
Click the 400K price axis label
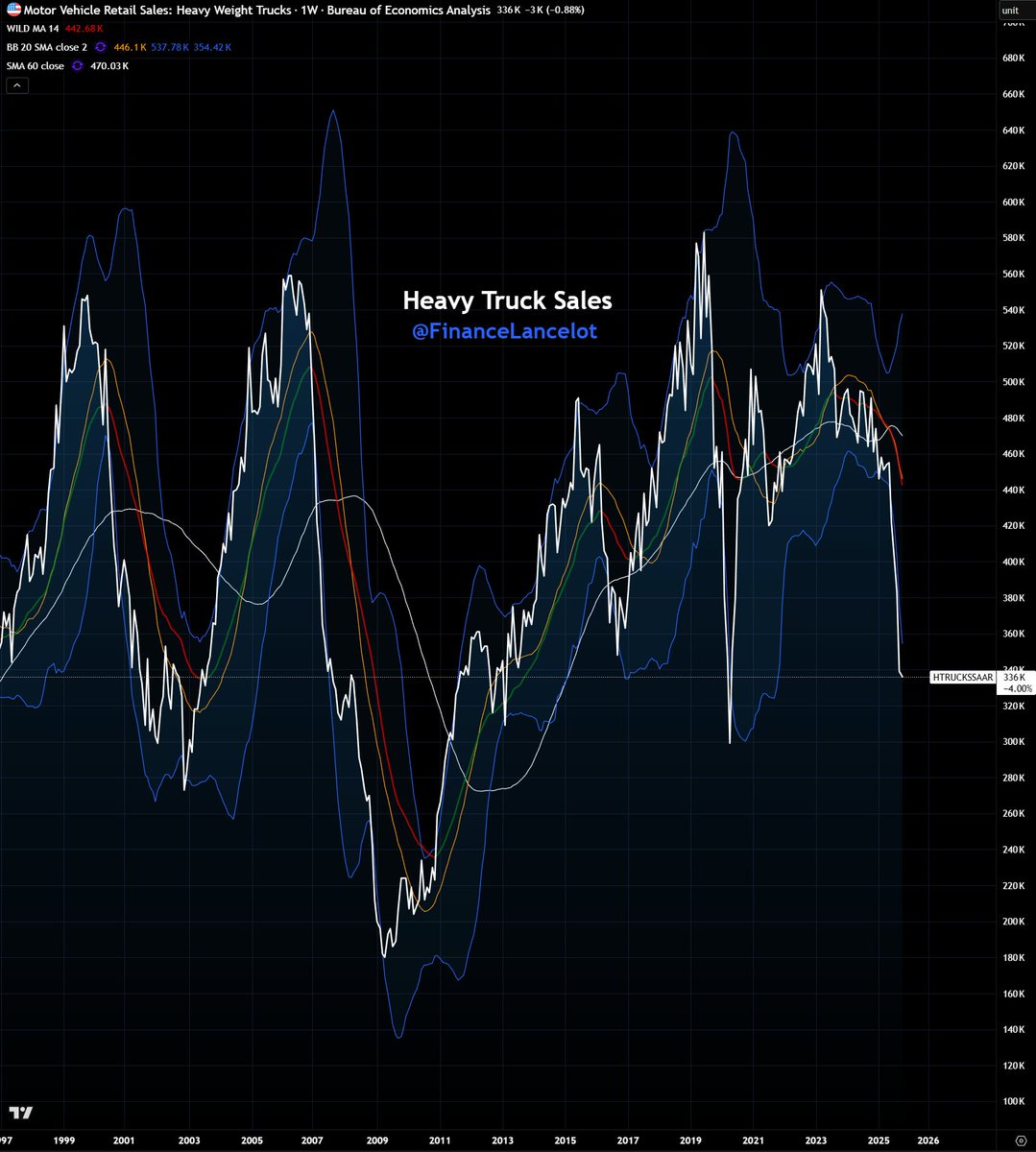tap(1013, 562)
